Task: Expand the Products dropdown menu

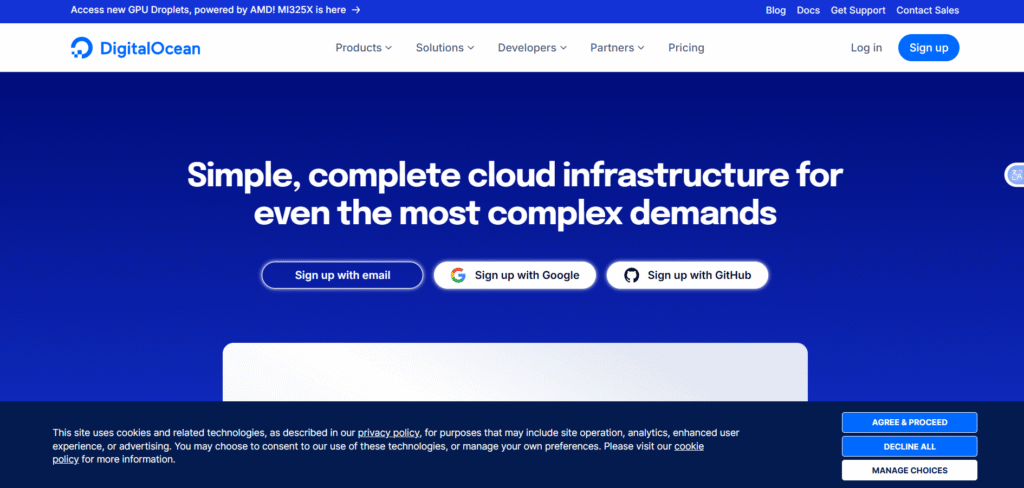Action: pyautogui.click(x=363, y=48)
